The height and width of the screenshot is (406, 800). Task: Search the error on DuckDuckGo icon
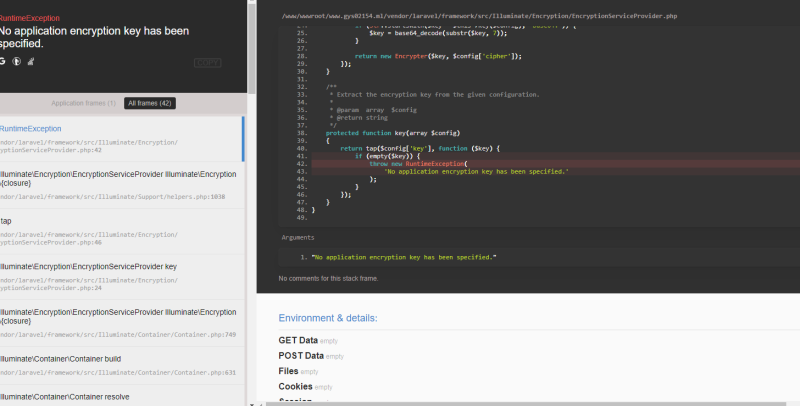click(17, 61)
